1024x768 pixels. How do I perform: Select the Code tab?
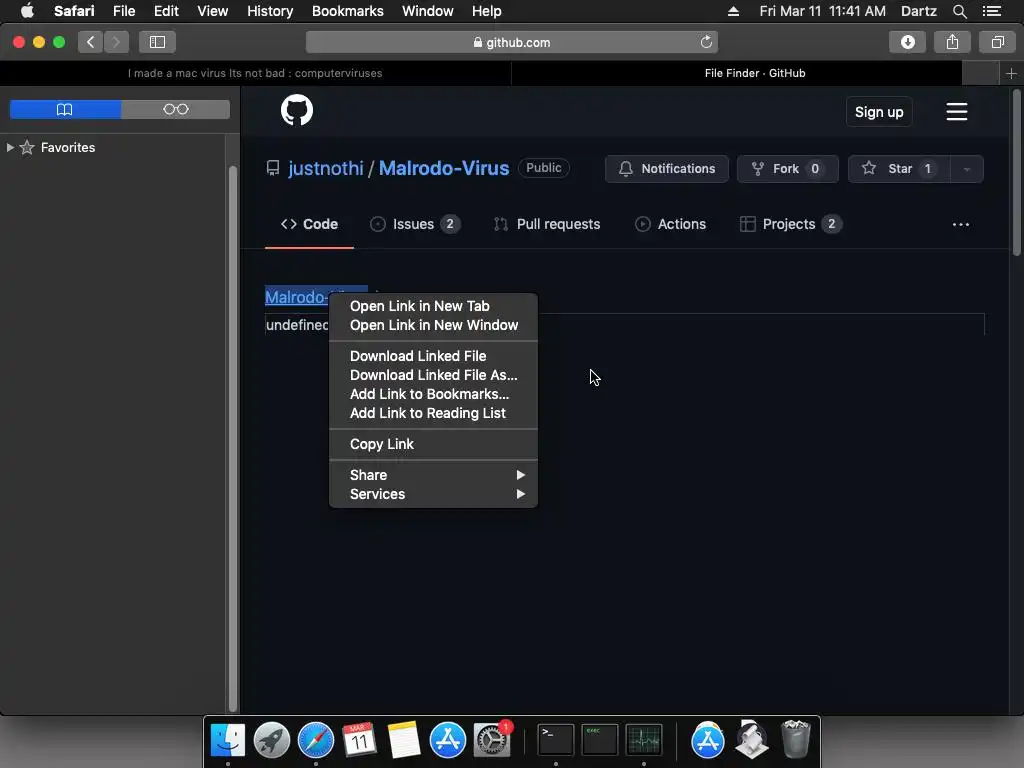tap(309, 224)
